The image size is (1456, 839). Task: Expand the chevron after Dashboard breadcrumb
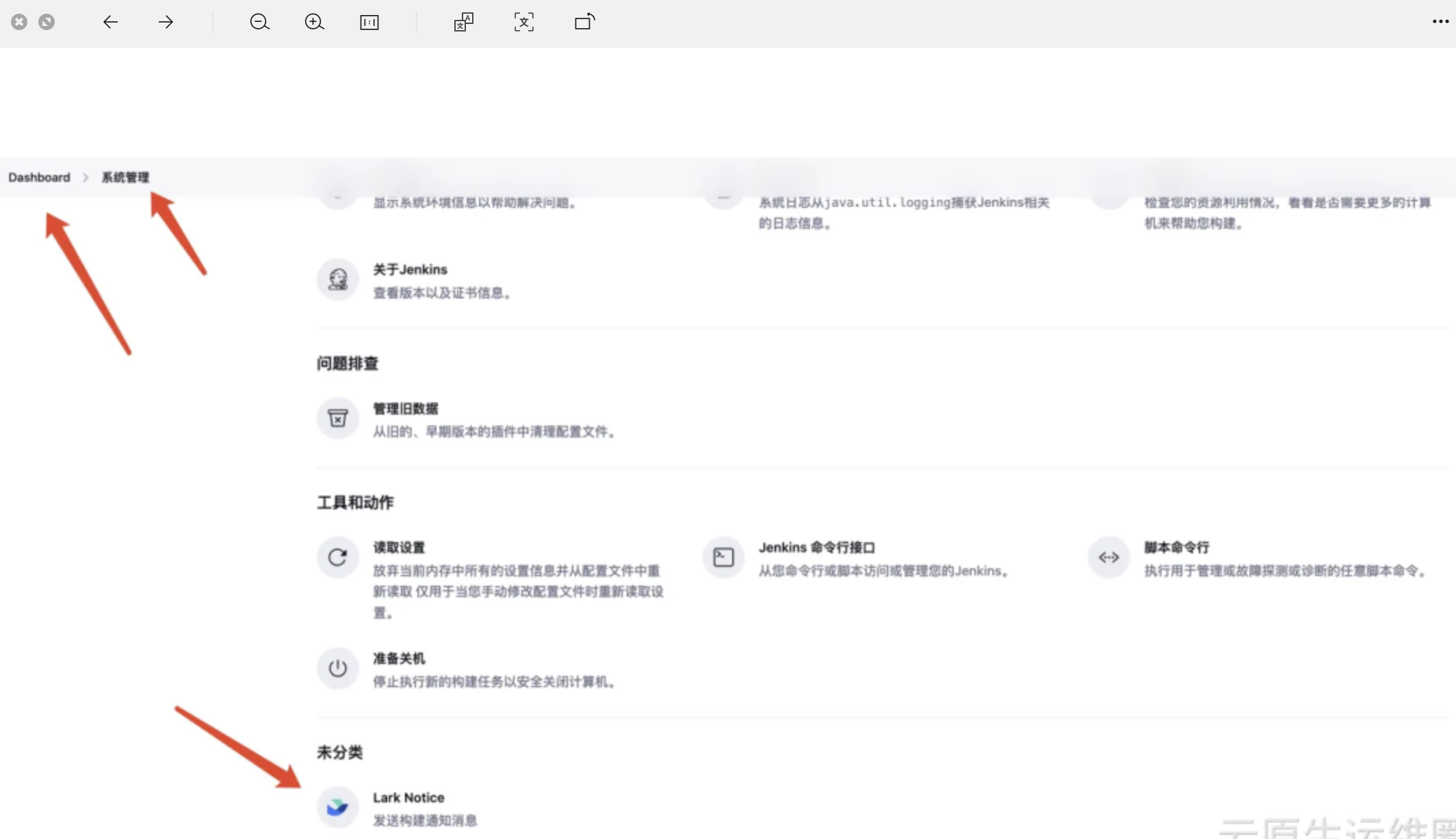(x=86, y=177)
